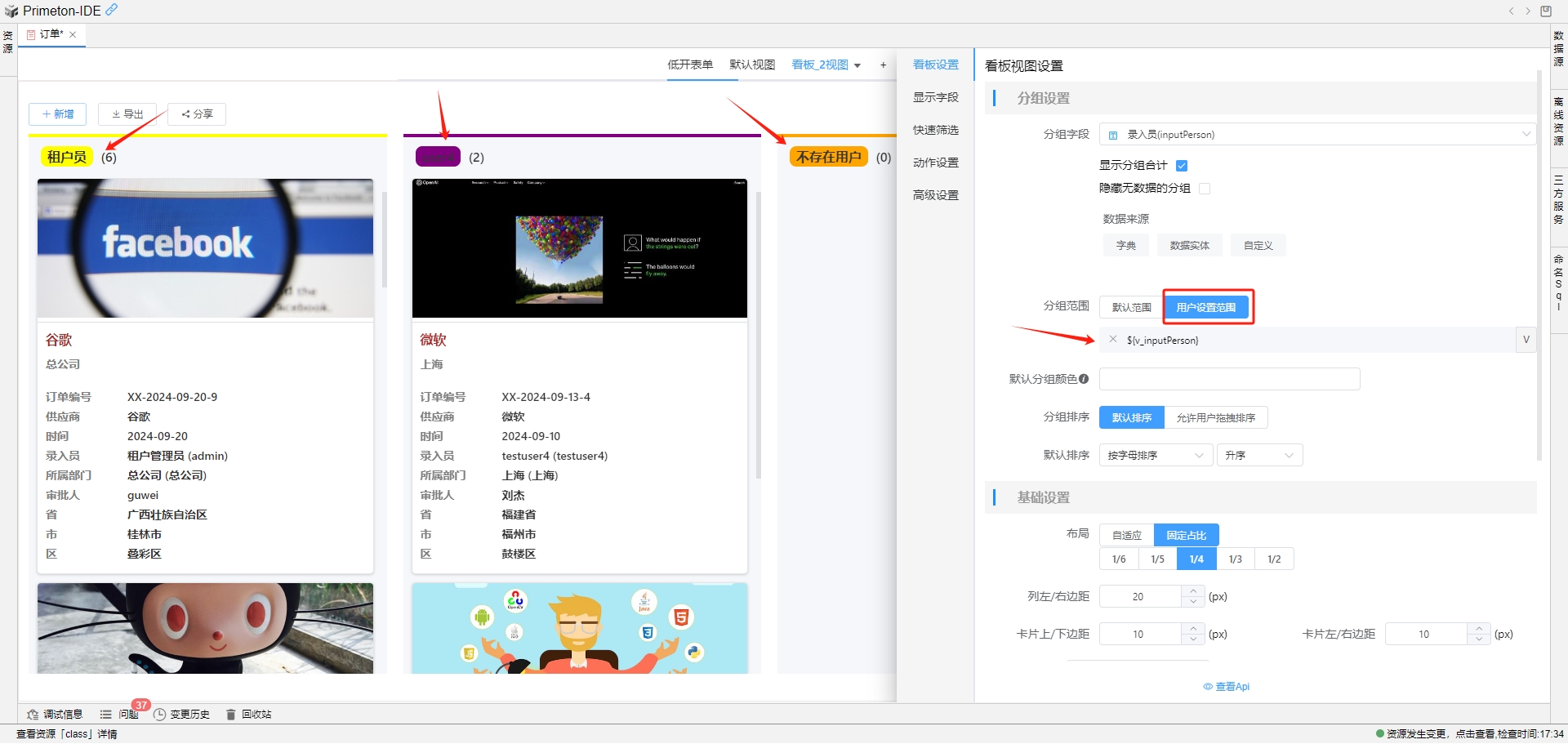Click the plus icon to add view
Image resolution: width=1568 pixels, height=744 pixels.
pyautogui.click(x=883, y=65)
